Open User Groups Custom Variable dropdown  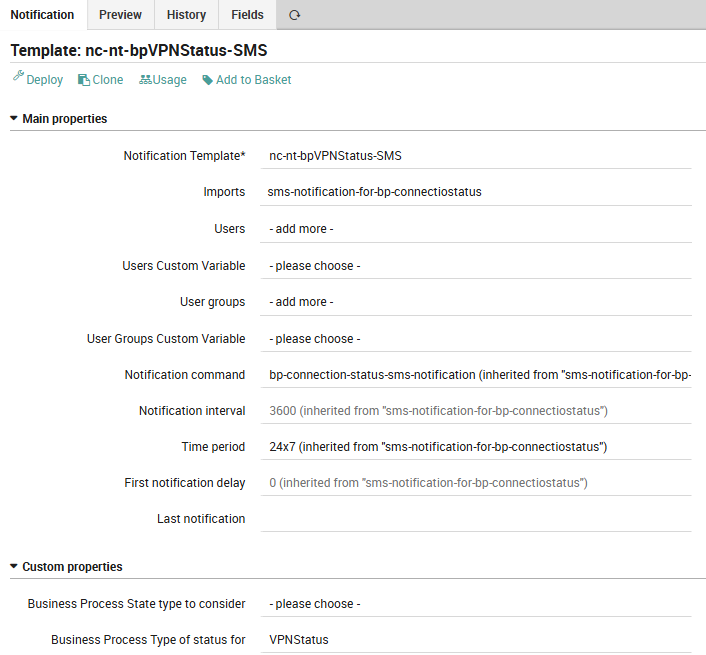[x=477, y=339]
